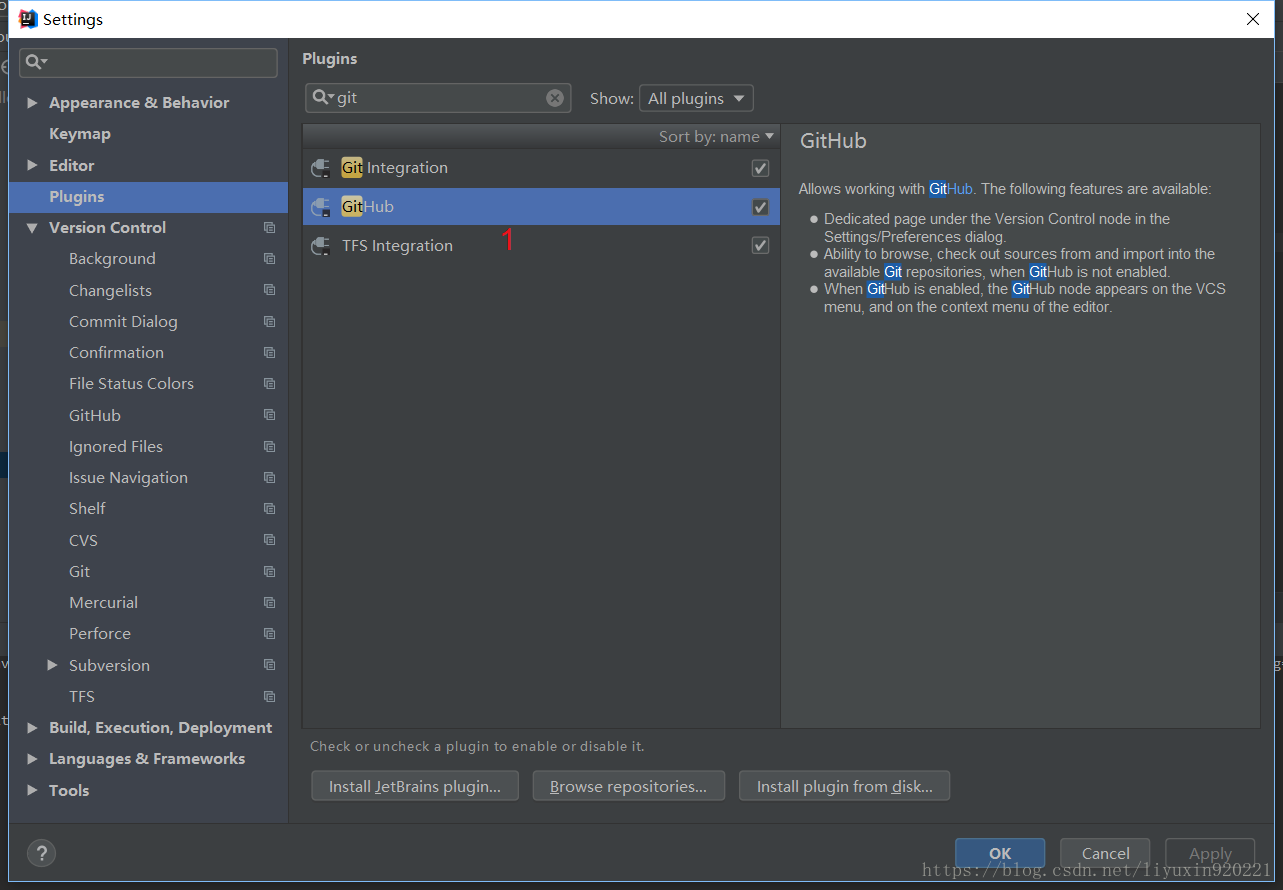
Task: Toggle the TFS Integration plugin checkbox
Action: [x=760, y=246]
